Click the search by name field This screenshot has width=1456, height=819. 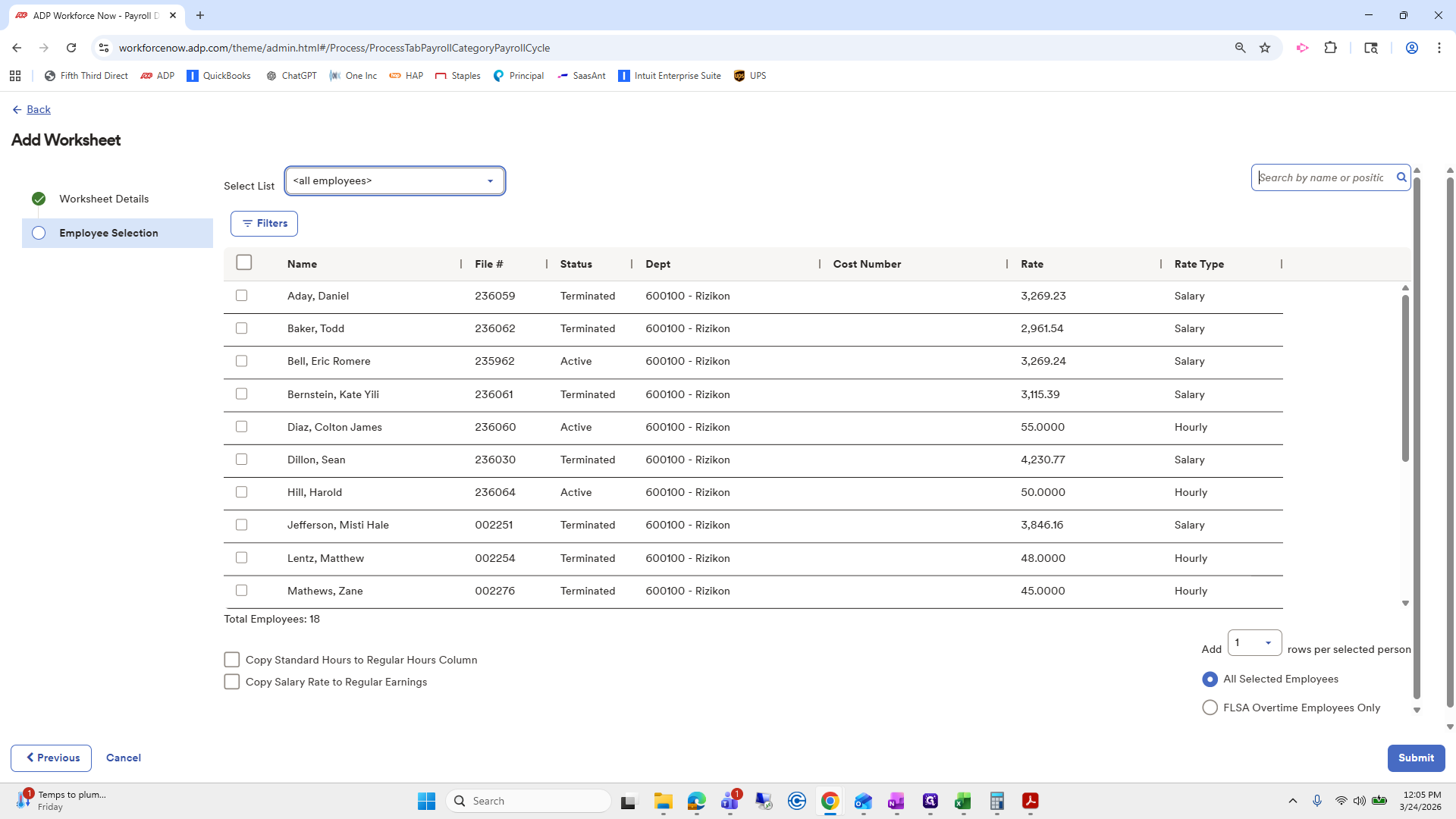[x=1327, y=177]
